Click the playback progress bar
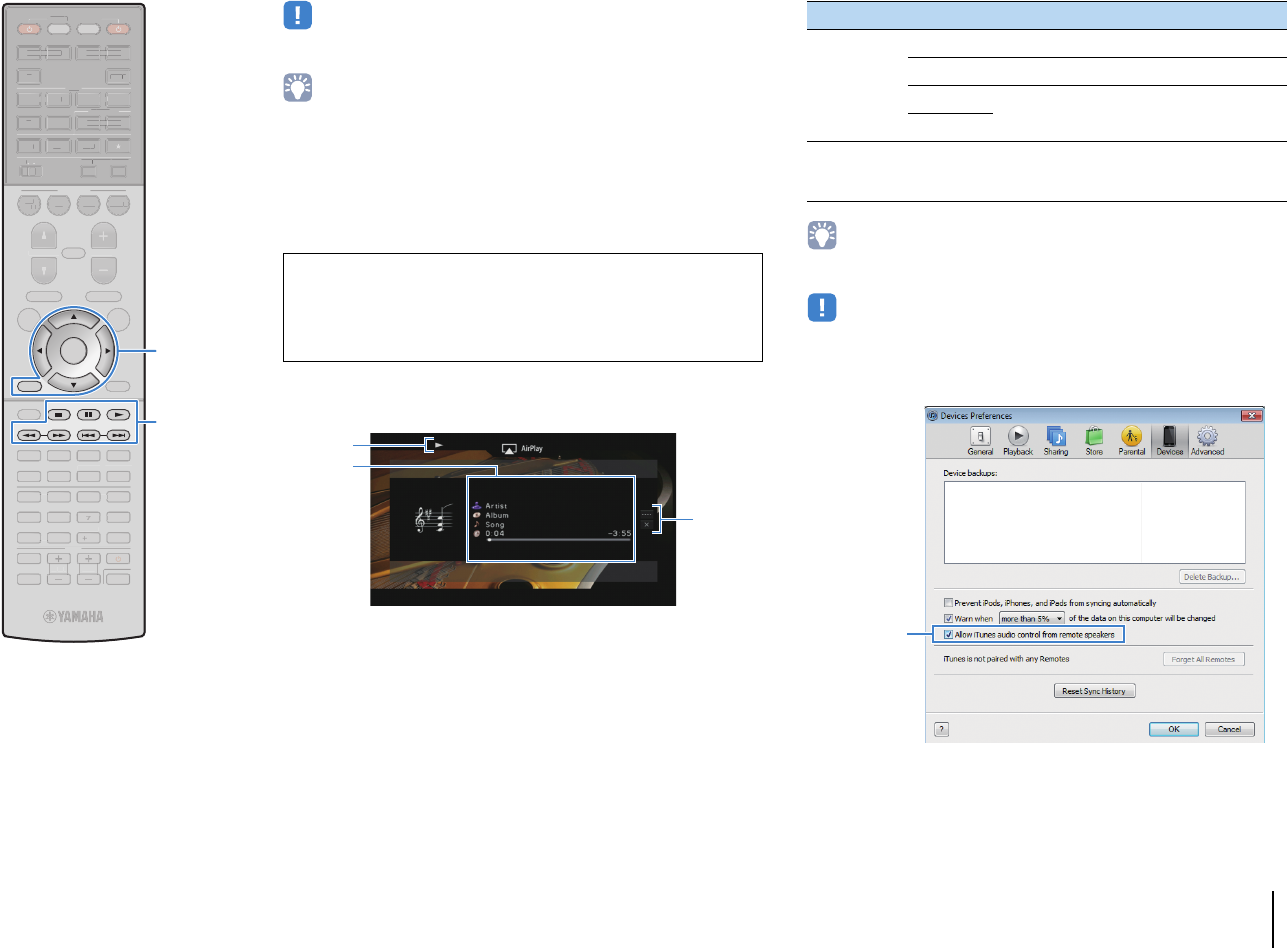This screenshot has width=1287, height=948. click(x=558, y=540)
